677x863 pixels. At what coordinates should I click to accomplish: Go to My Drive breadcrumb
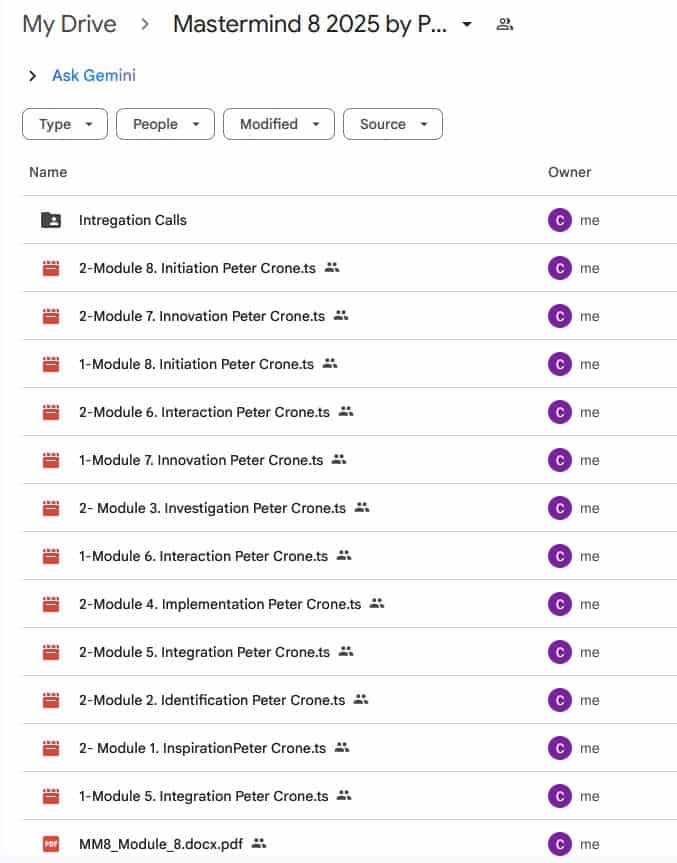(69, 25)
